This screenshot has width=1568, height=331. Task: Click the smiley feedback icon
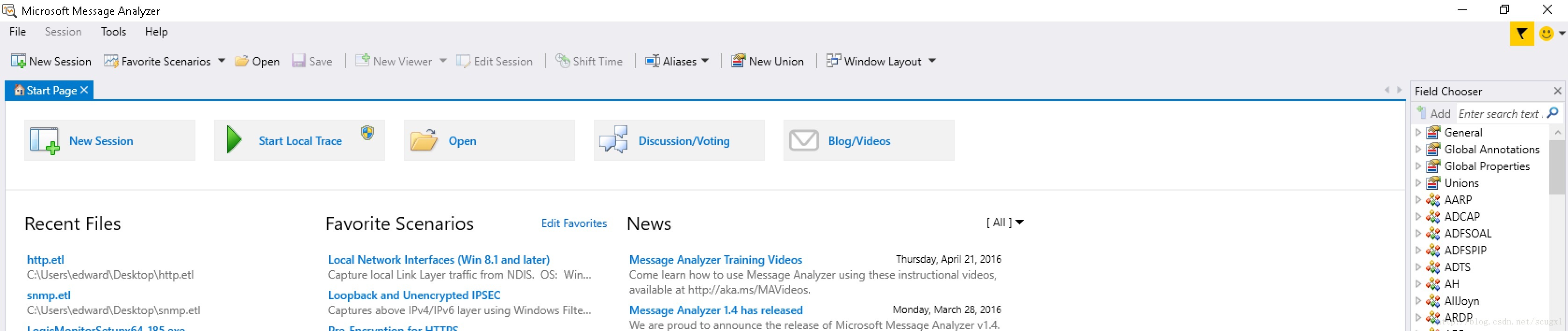click(1546, 34)
